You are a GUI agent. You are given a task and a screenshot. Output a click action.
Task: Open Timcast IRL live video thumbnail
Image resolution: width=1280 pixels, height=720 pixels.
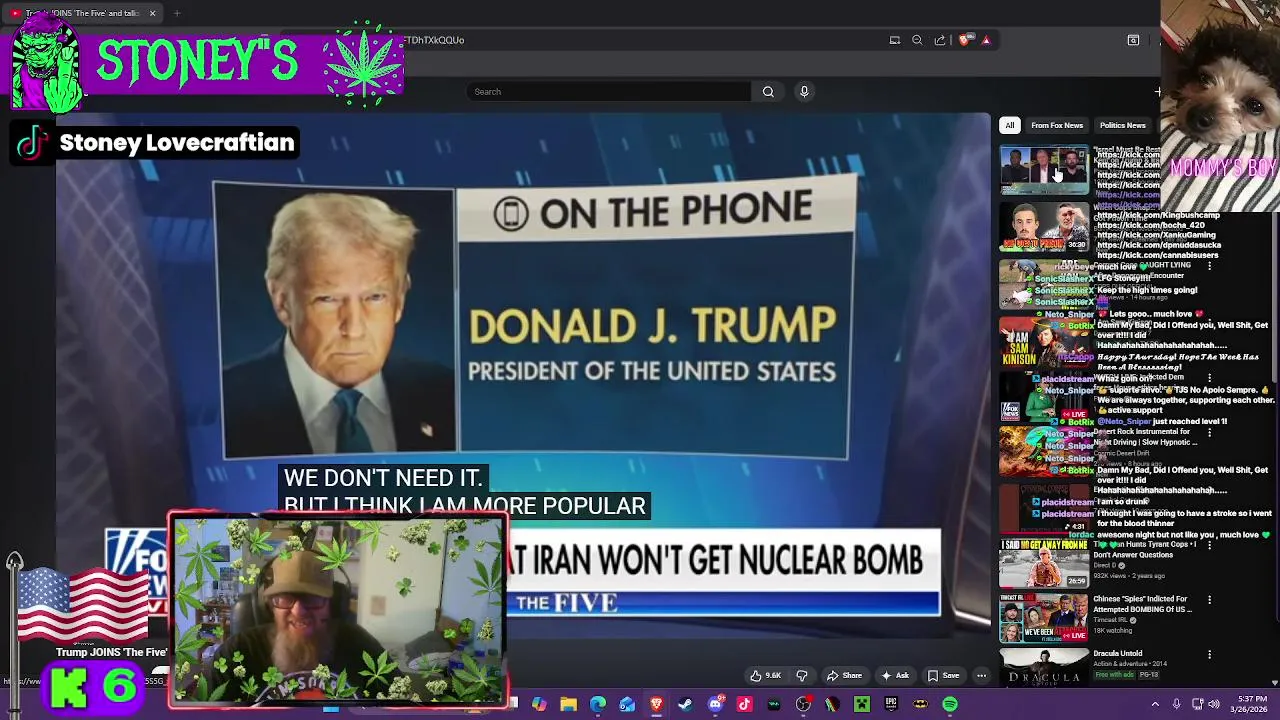(1044, 618)
